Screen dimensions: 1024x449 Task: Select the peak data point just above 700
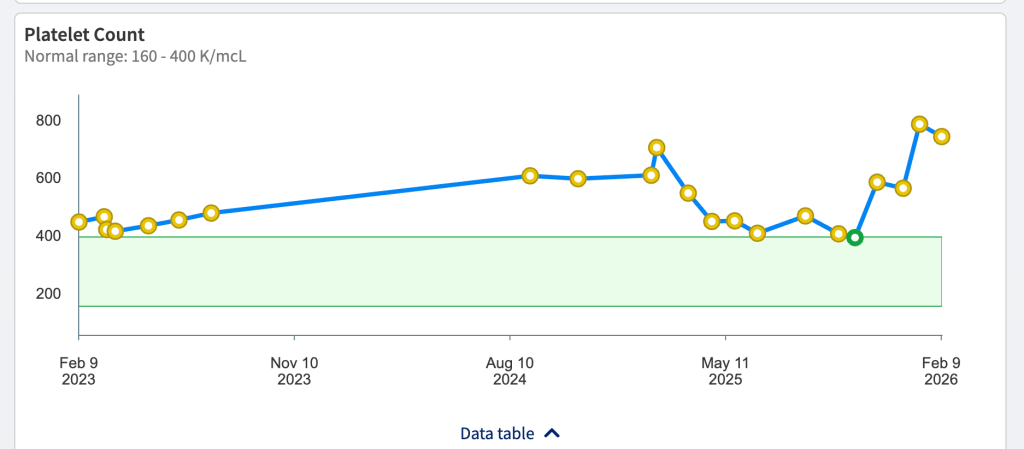coord(657,147)
